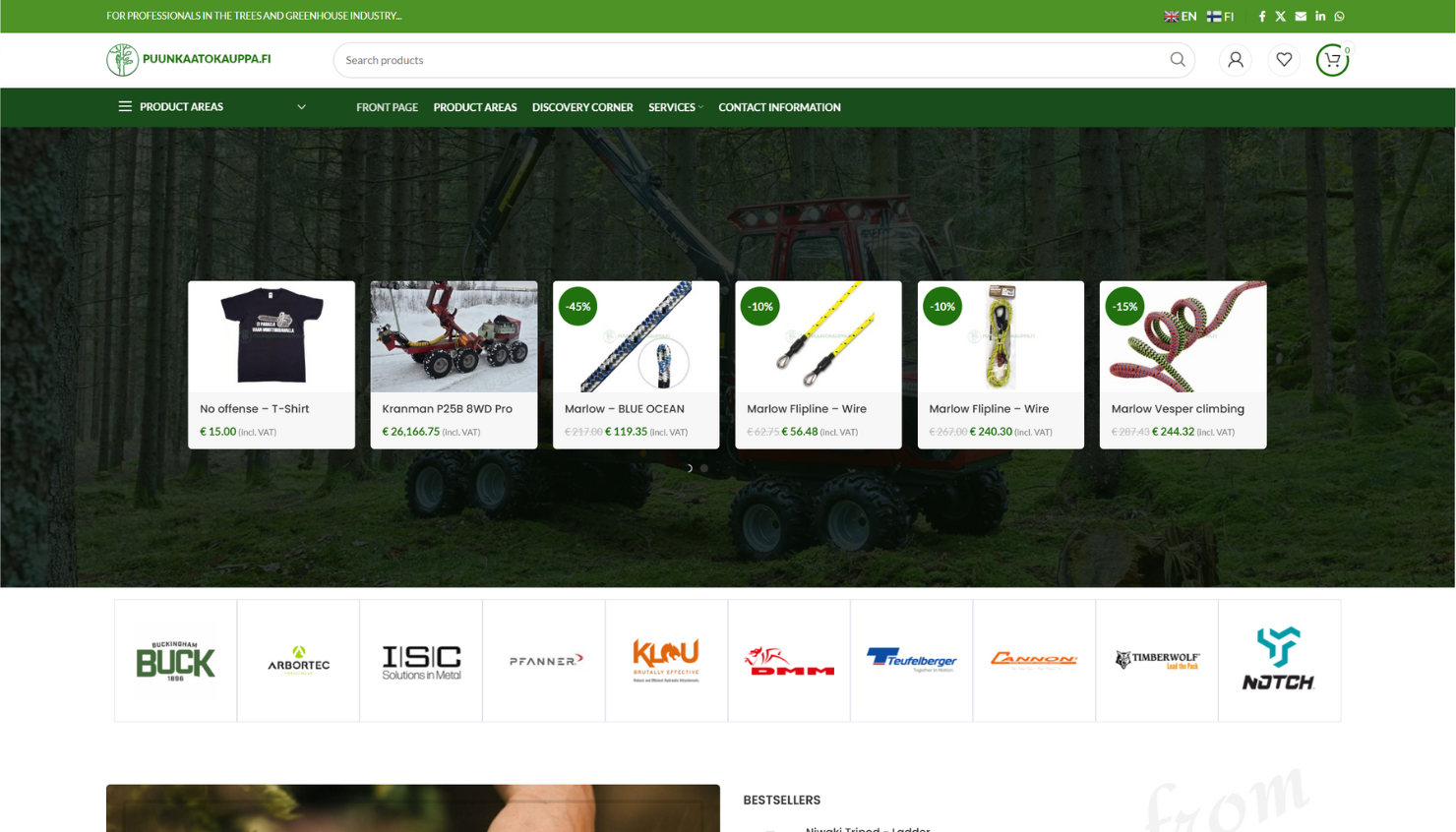1456x832 pixels.
Task: Click the WhatsApp icon
Action: (1339, 17)
